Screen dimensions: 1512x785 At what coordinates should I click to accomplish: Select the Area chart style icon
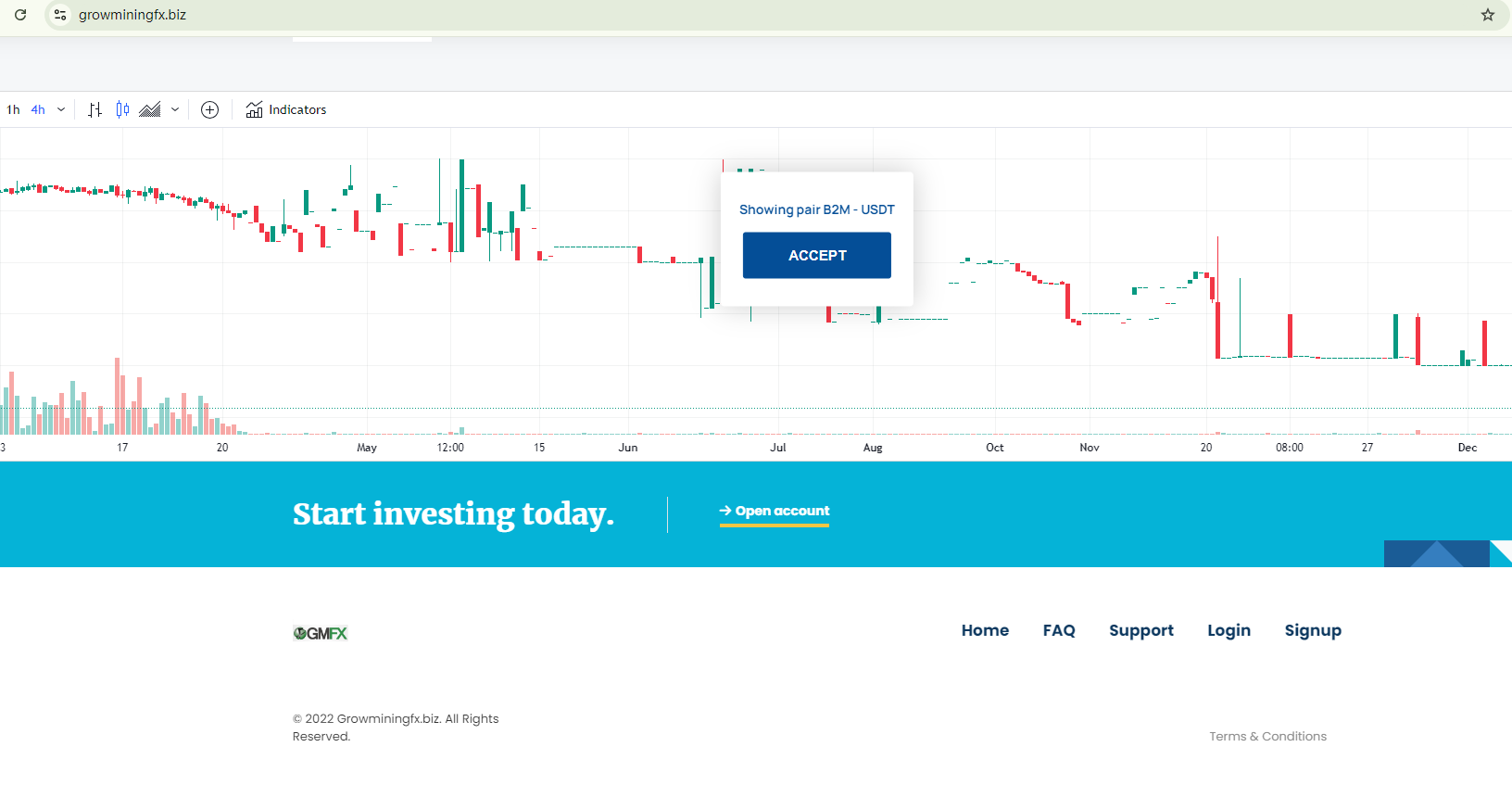pos(150,109)
